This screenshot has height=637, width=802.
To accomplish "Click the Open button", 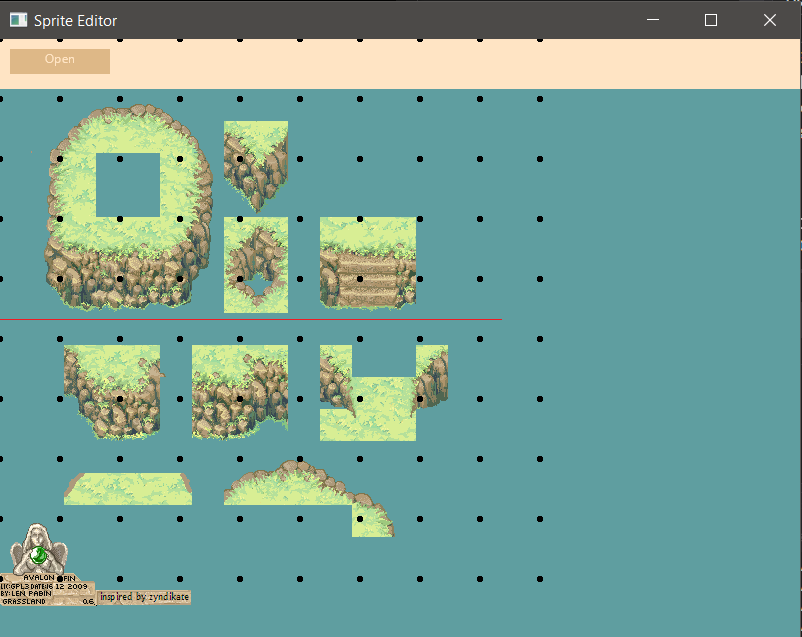I will [60, 61].
